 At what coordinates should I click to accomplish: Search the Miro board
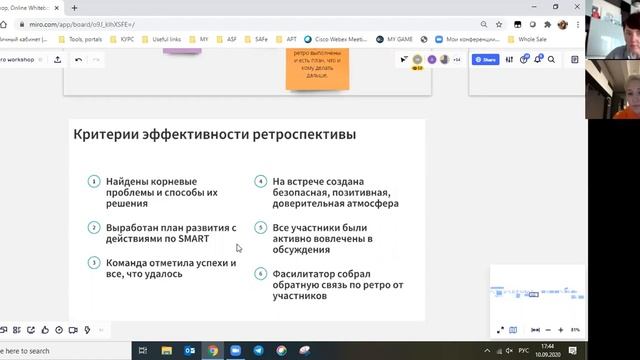tap(551, 60)
